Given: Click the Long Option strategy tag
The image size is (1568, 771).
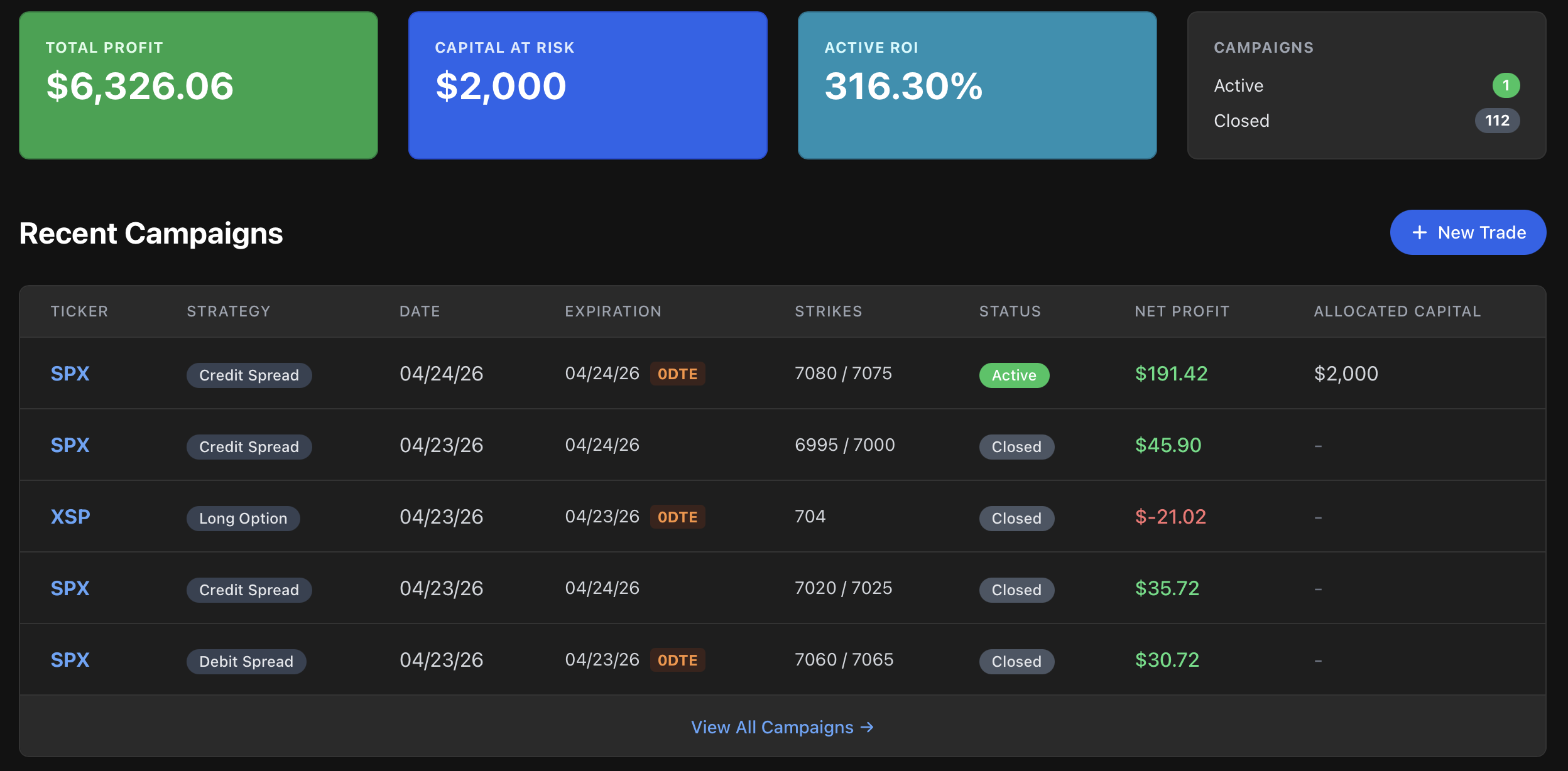Looking at the screenshot, I should [243, 519].
